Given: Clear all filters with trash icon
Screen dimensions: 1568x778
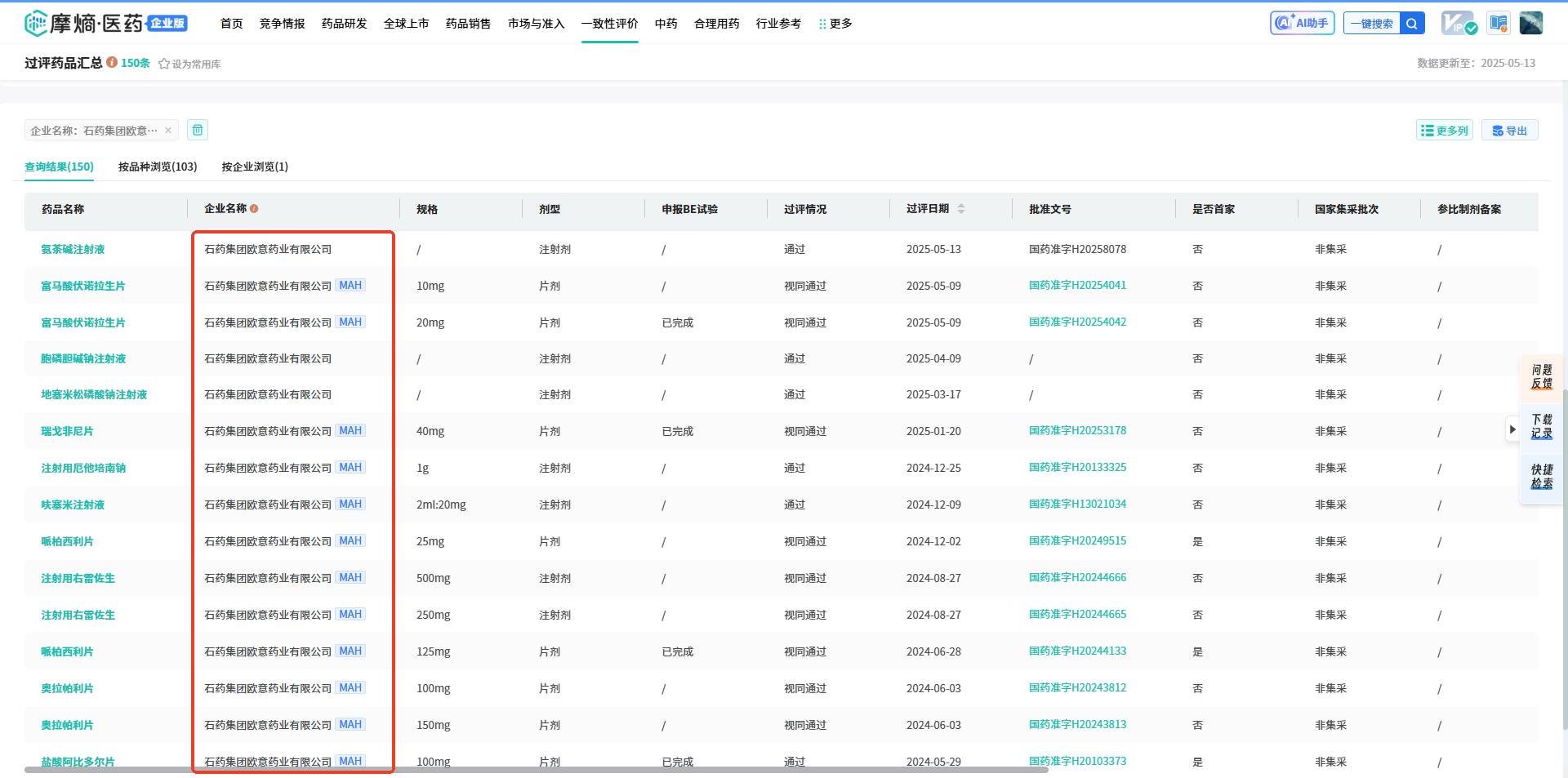Looking at the screenshot, I should pos(198,130).
